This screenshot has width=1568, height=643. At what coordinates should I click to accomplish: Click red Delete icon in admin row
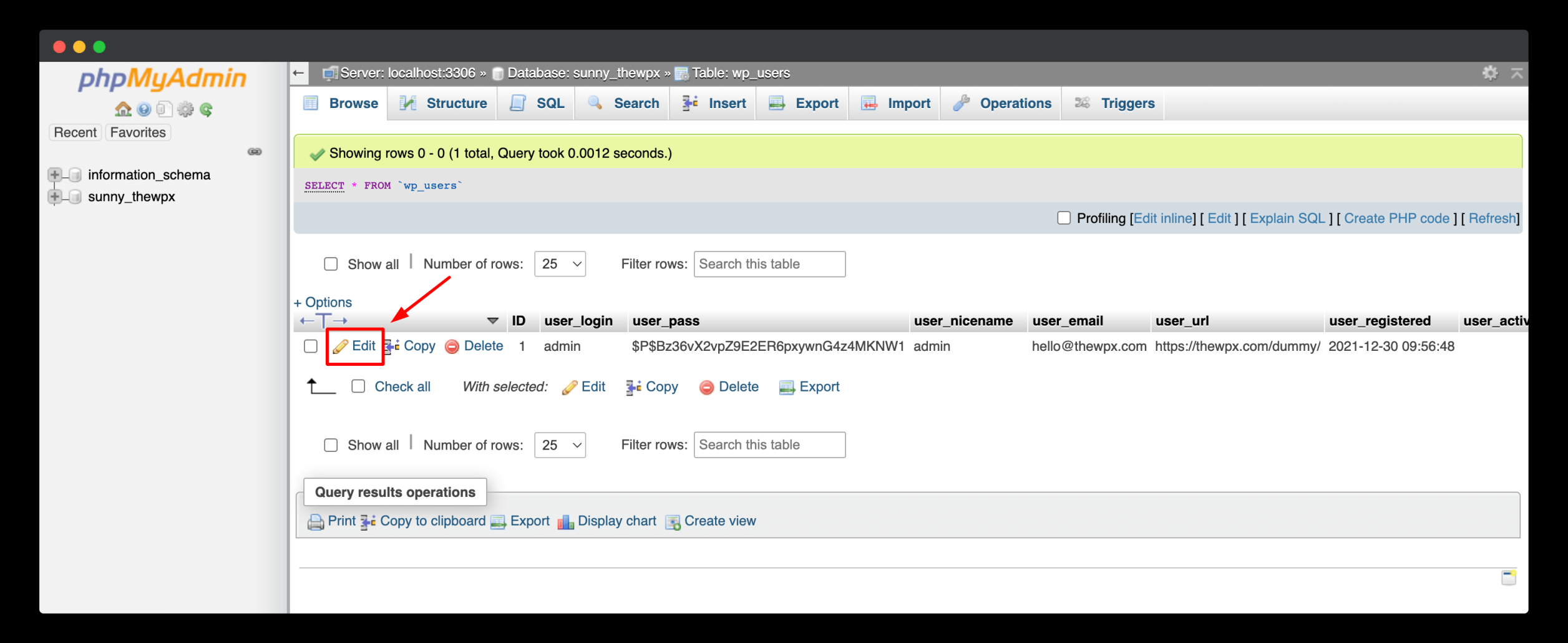452,346
